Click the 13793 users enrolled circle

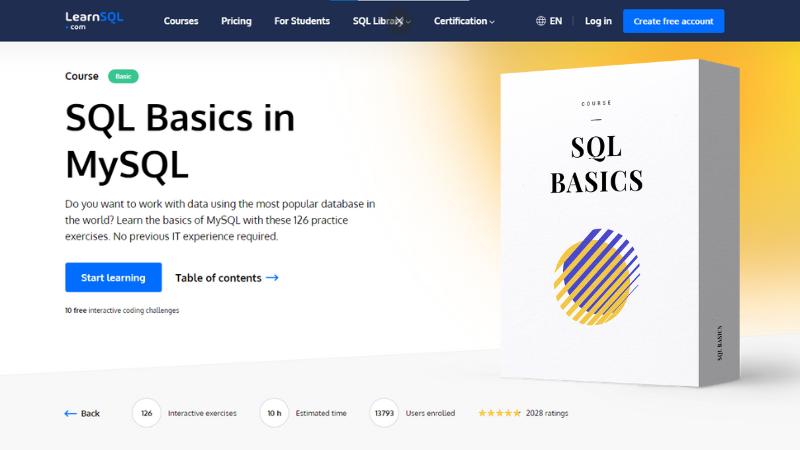pyautogui.click(x=384, y=413)
